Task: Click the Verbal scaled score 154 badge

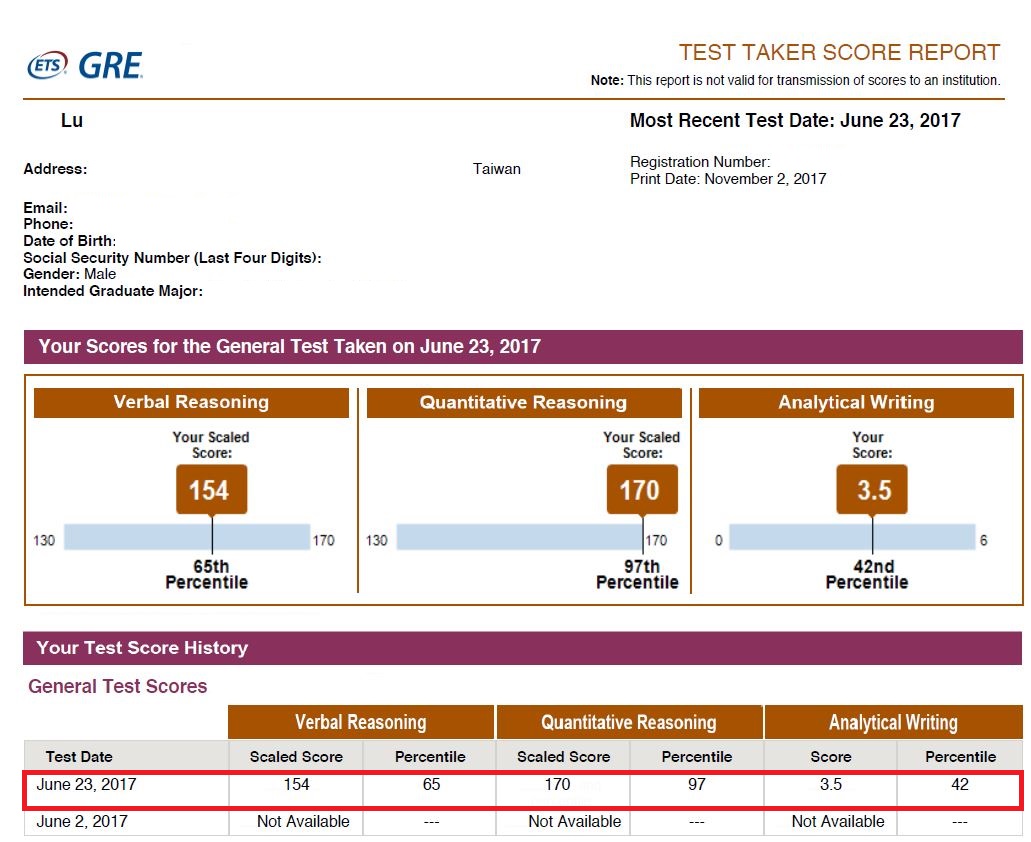Action: (212, 490)
